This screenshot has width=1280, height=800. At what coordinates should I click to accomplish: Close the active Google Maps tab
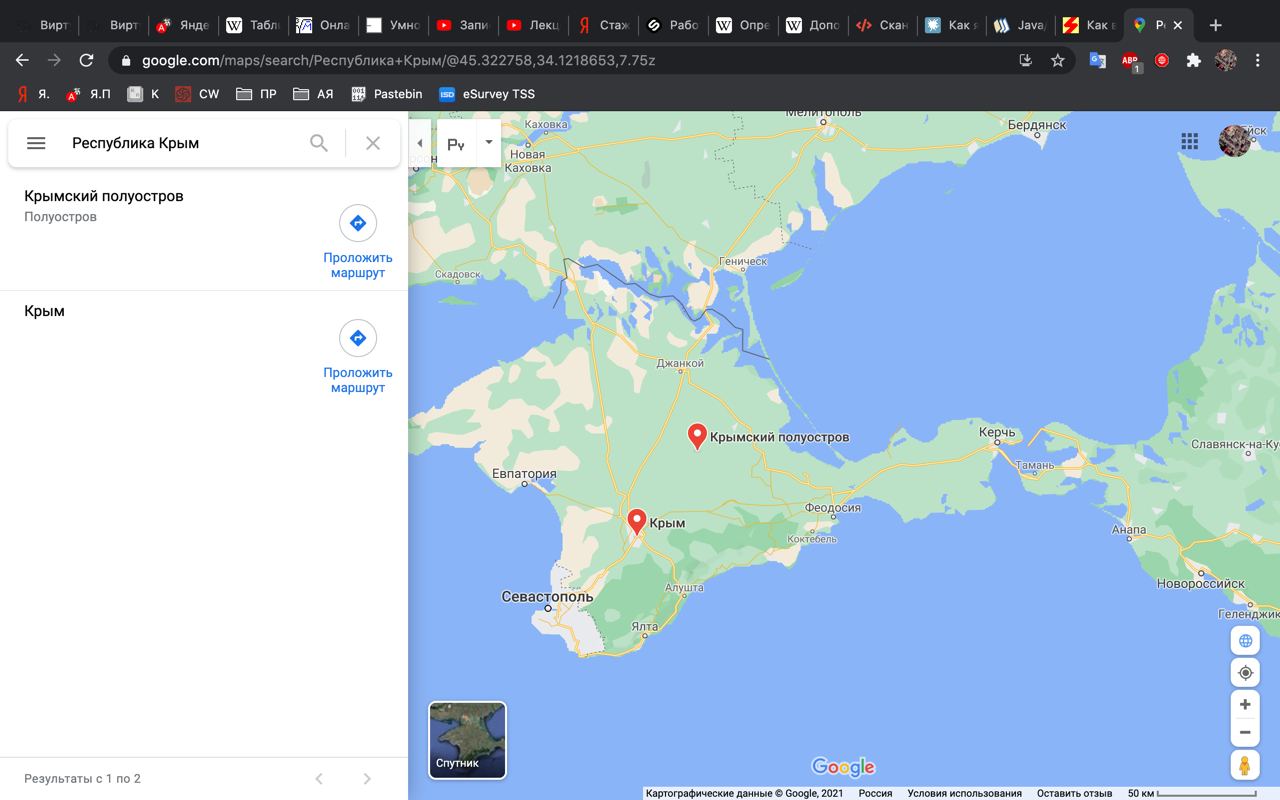1179,25
